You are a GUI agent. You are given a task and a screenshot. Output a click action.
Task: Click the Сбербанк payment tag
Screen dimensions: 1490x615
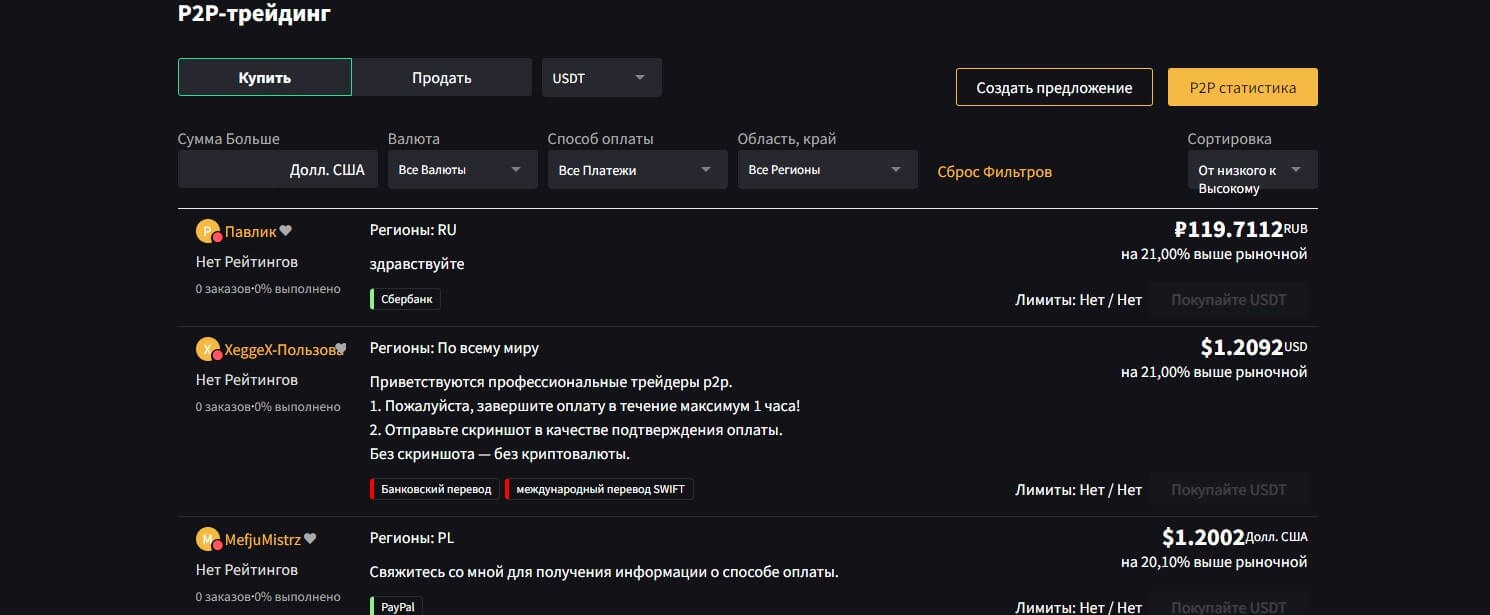(406, 299)
